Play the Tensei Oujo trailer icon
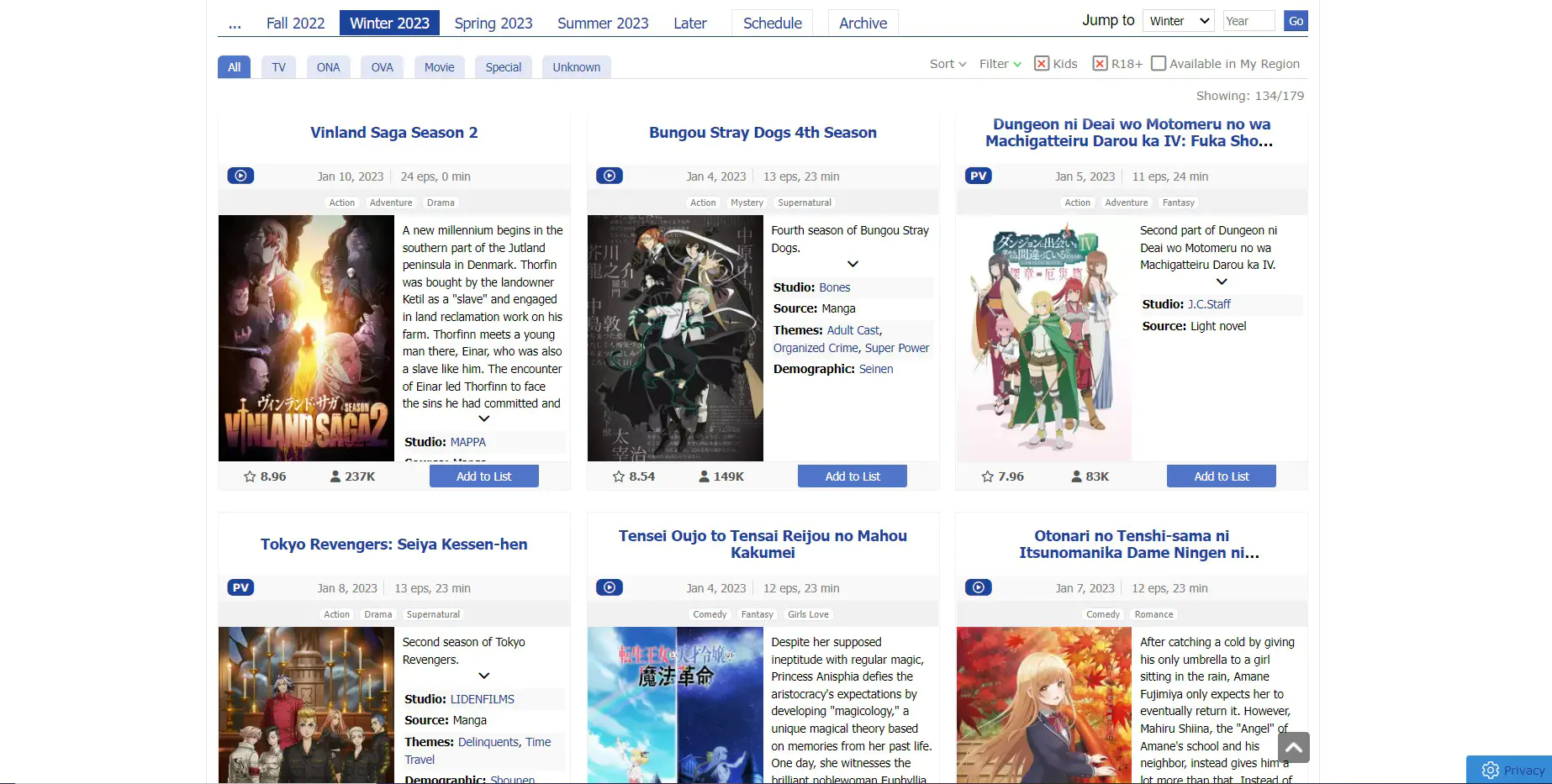1552x784 pixels. pyautogui.click(x=610, y=587)
